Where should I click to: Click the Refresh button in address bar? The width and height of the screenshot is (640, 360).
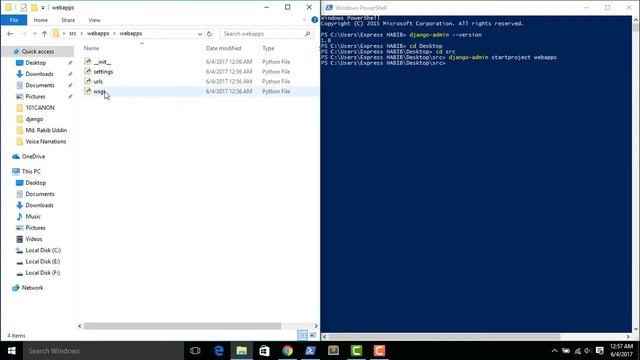click(209, 34)
